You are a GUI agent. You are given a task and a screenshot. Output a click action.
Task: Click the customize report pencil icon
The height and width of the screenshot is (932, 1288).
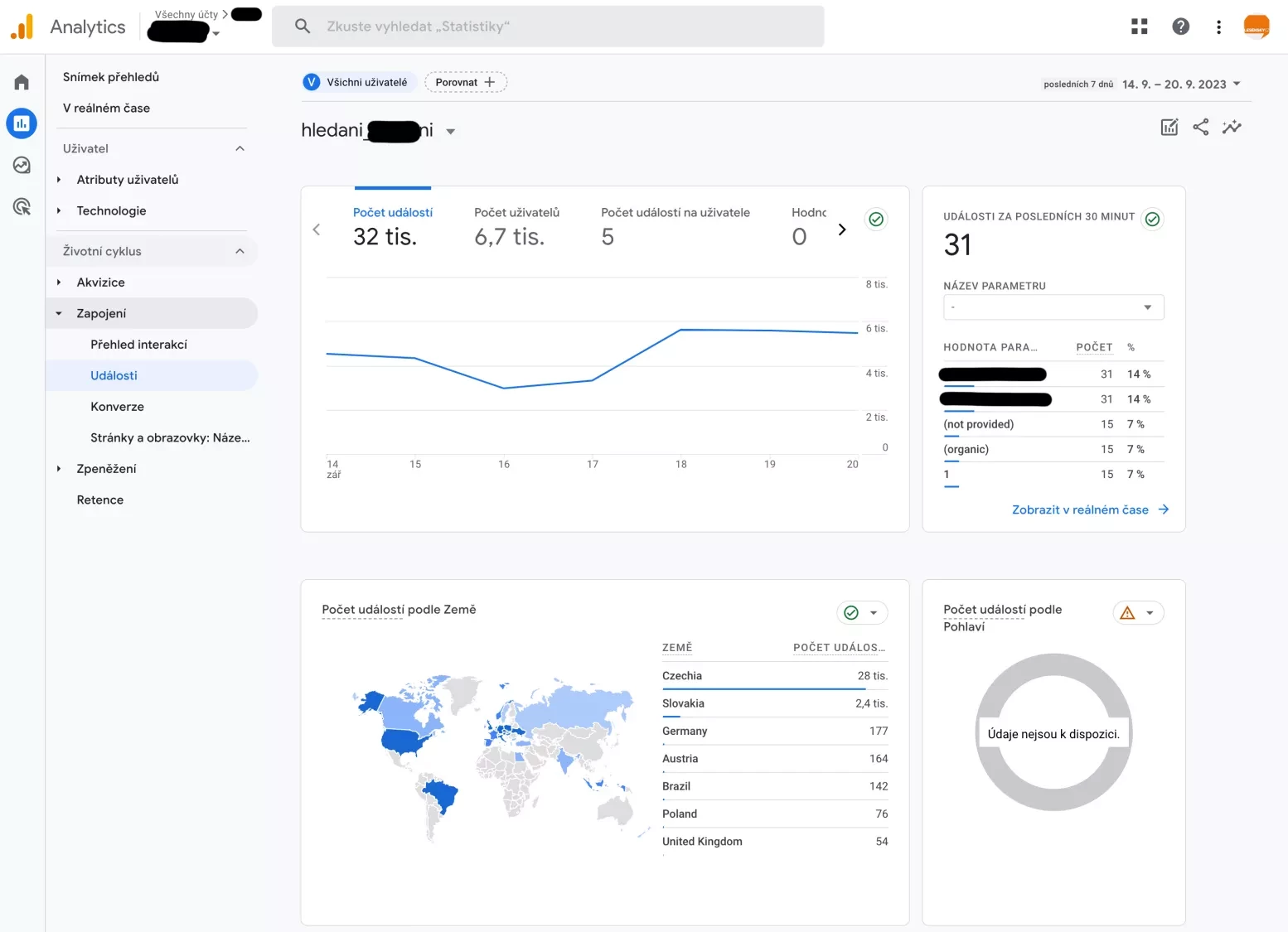1169,127
